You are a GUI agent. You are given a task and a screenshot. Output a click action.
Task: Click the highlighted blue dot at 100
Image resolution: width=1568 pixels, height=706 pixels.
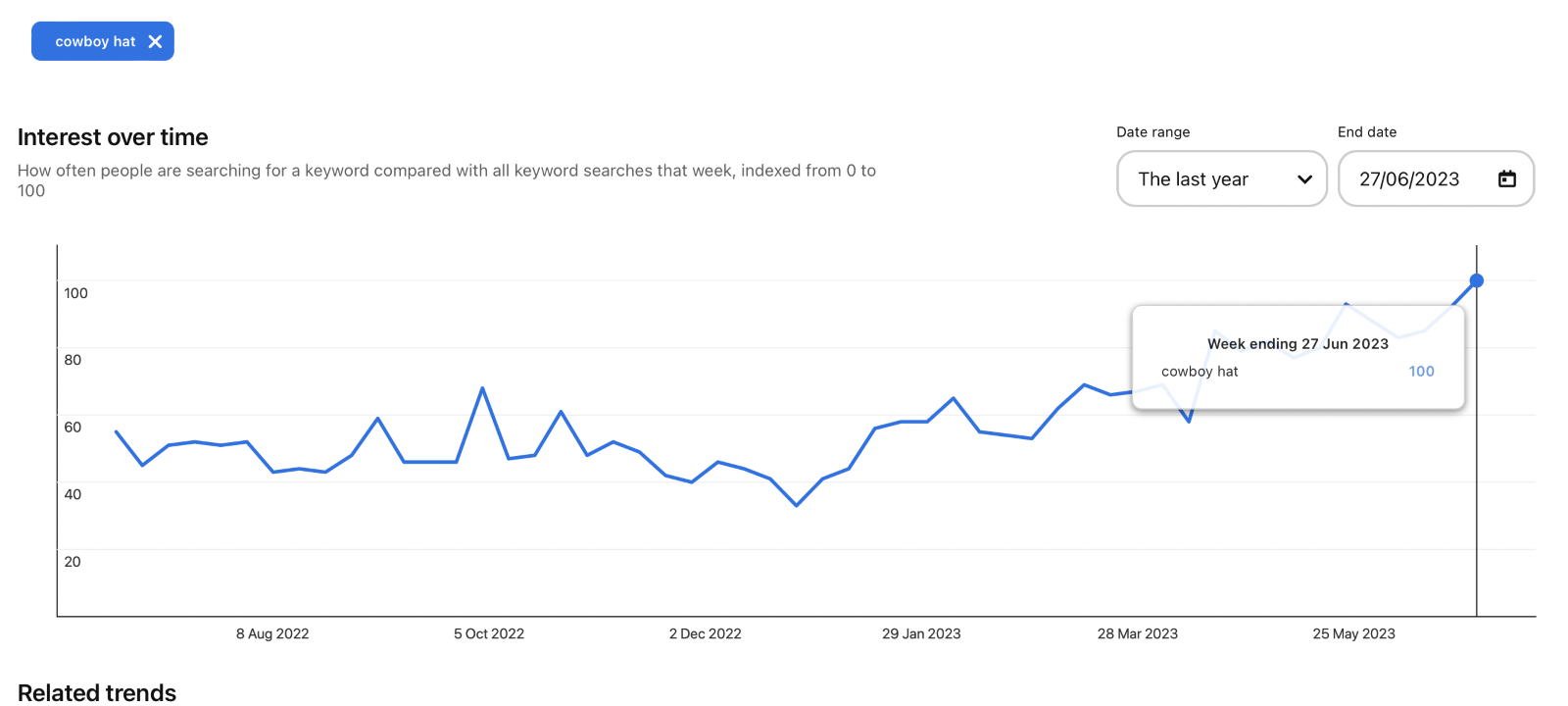1476,280
